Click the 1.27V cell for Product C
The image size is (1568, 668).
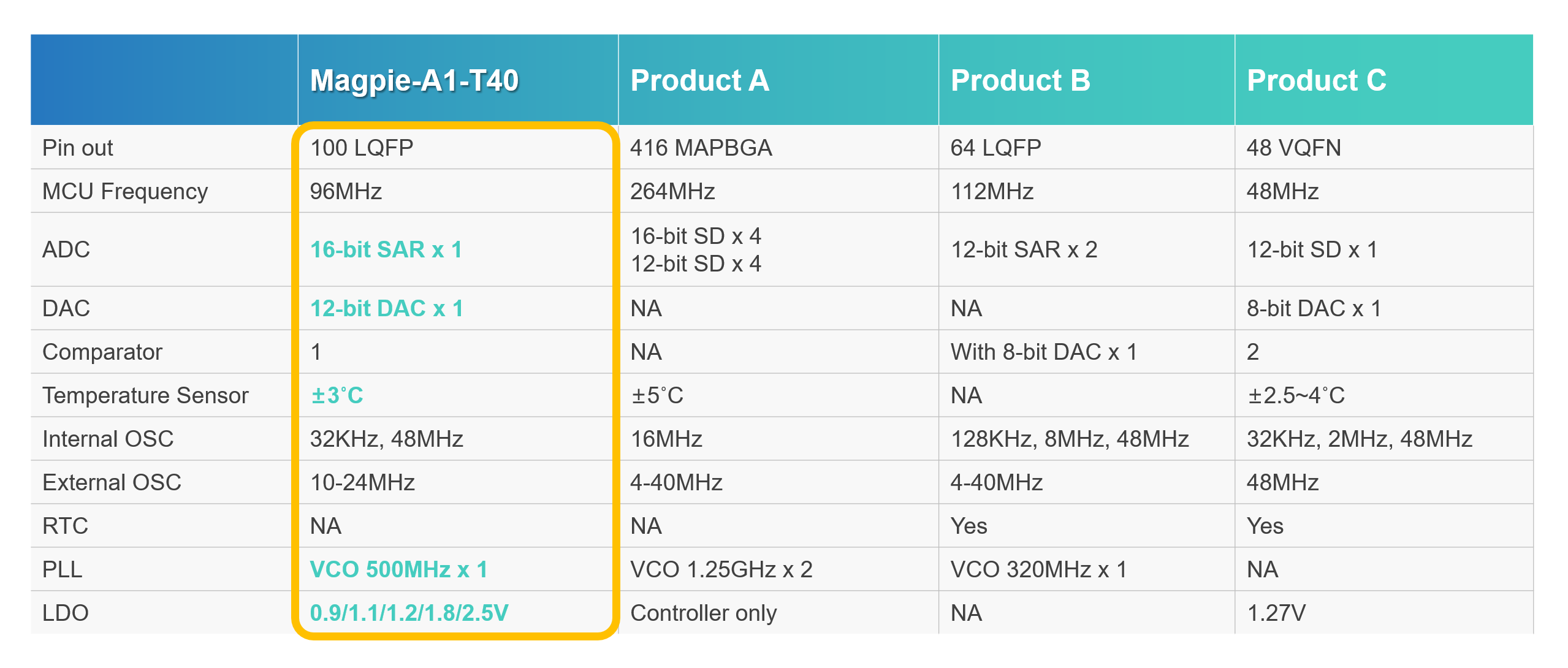[1276, 613]
